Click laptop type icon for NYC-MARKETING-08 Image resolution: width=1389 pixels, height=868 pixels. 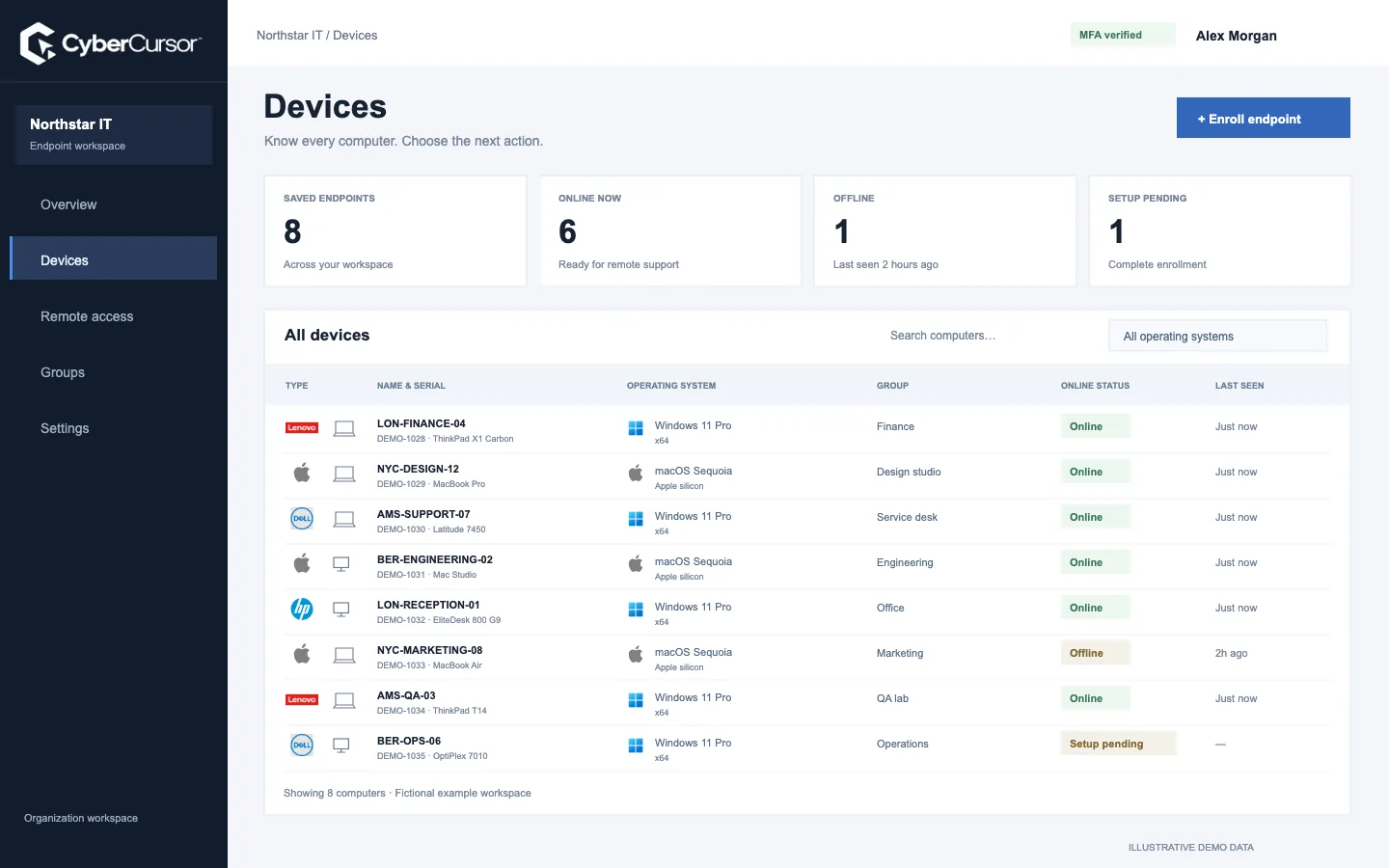click(344, 655)
